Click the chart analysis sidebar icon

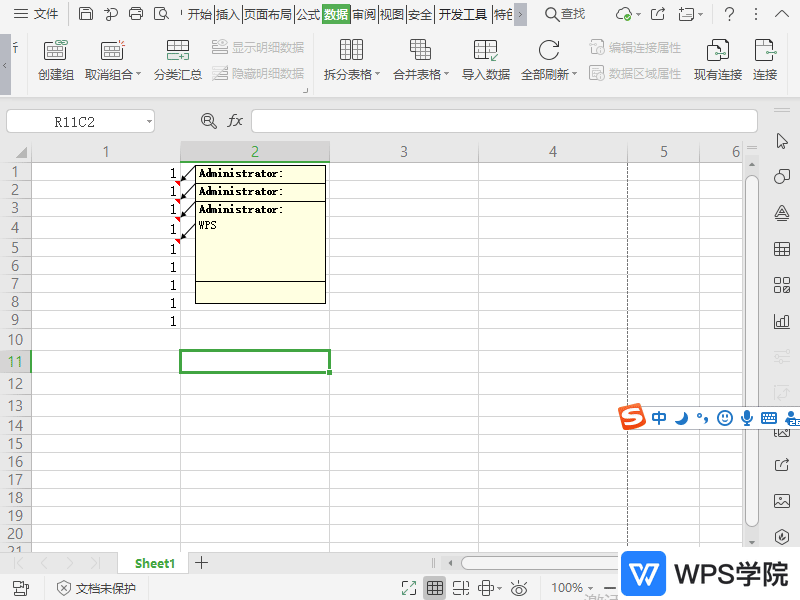click(x=782, y=321)
